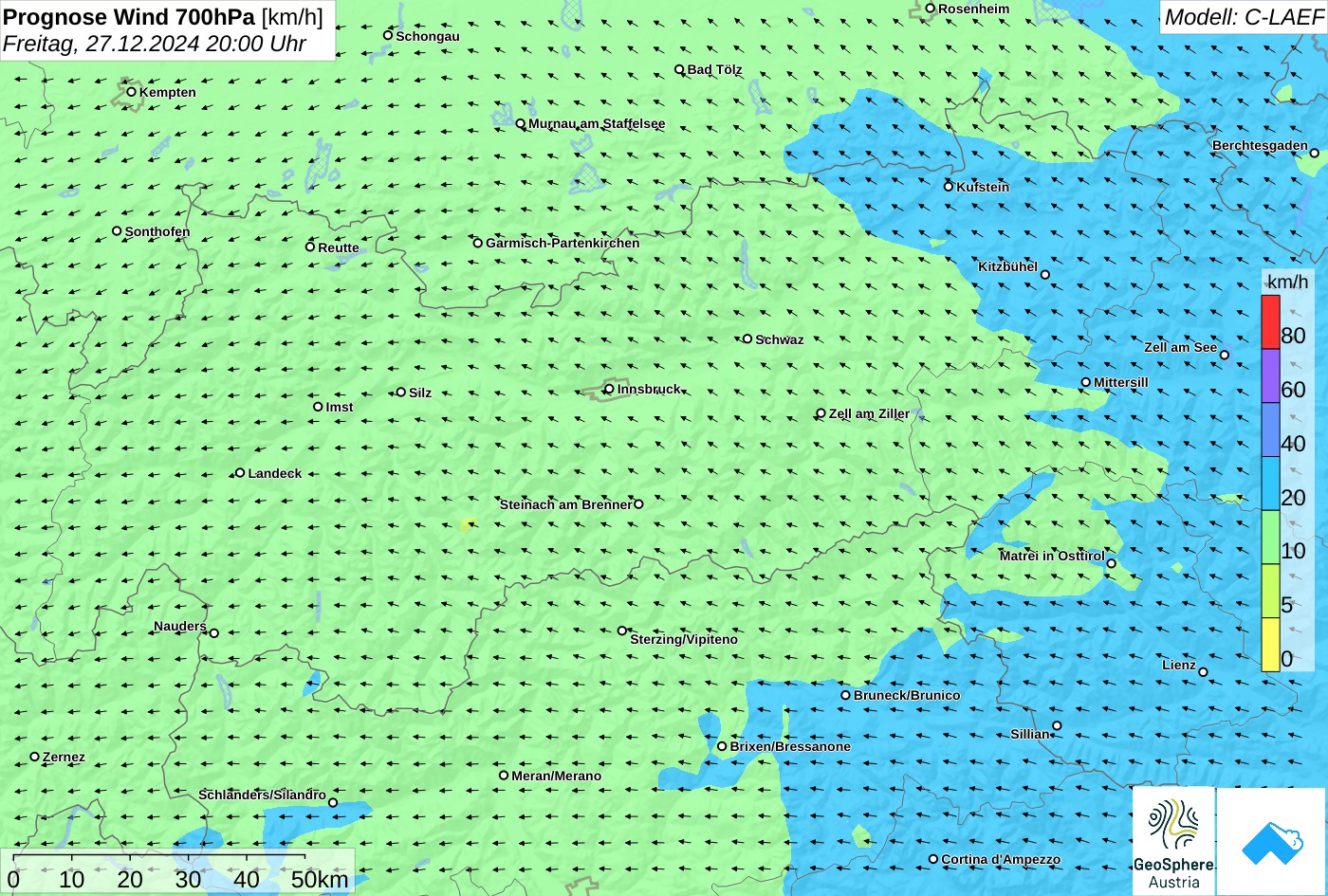1328x896 pixels.
Task: Click the light blue 20 km/h legend color
Action: pos(1270,484)
